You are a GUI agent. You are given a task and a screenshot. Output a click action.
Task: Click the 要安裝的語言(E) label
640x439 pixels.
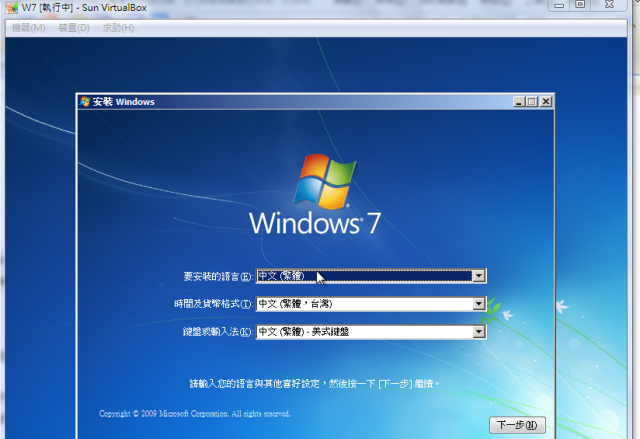click(218, 277)
